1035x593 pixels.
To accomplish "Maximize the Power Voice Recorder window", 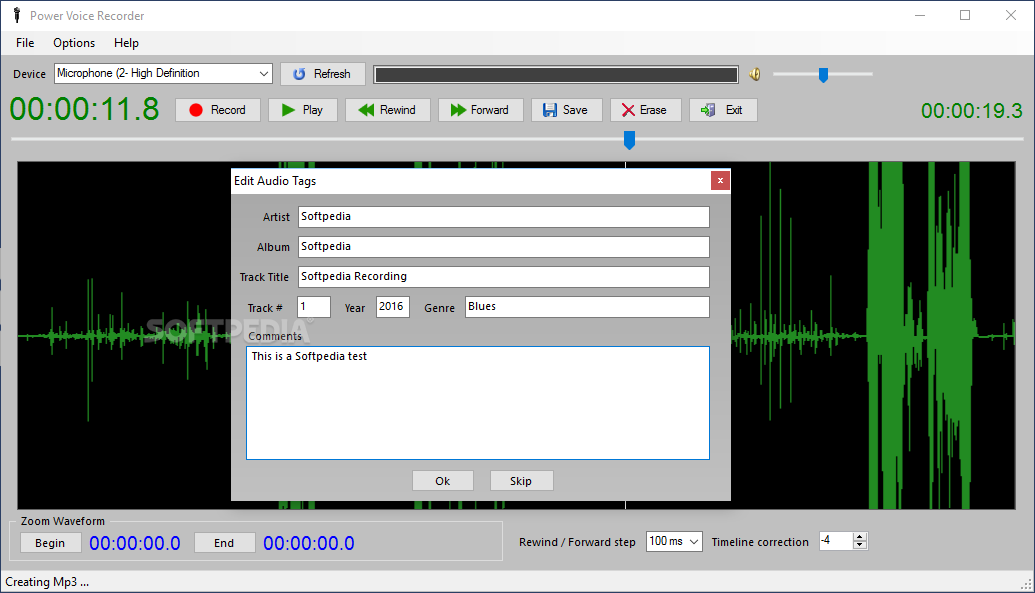I will (965, 15).
